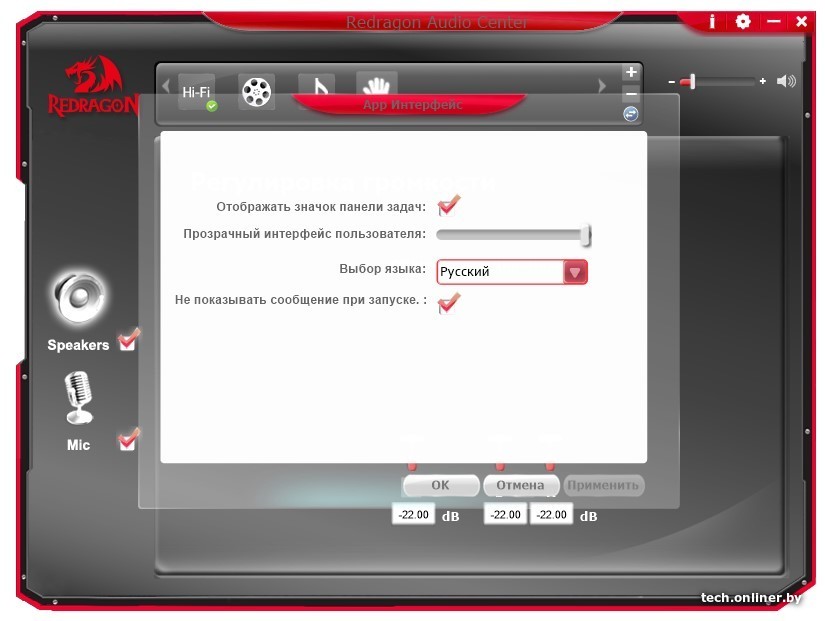Click the App Интерфейс dialog title
This screenshot has height=621, width=825.
click(x=412, y=105)
